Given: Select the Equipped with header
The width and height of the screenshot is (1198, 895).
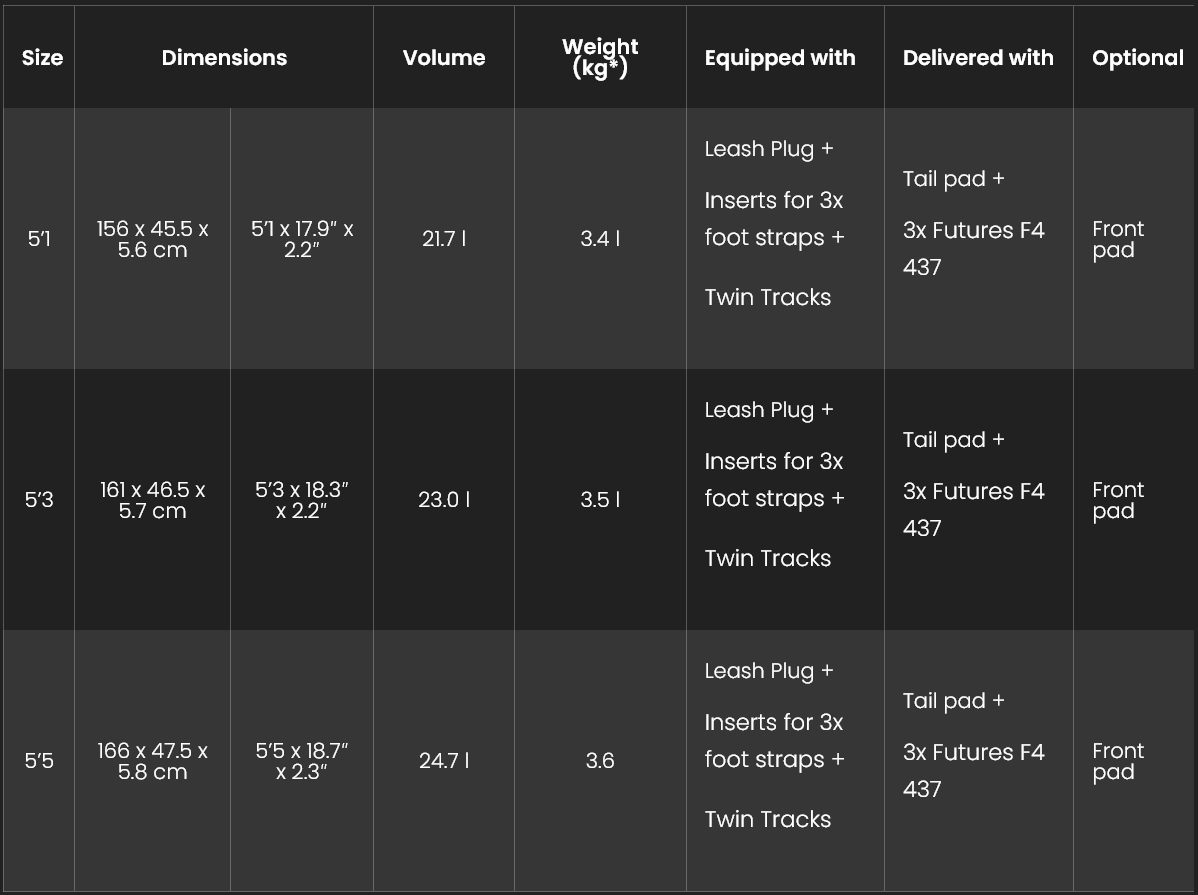Looking at the screenshot, I should tap(779, 58).
